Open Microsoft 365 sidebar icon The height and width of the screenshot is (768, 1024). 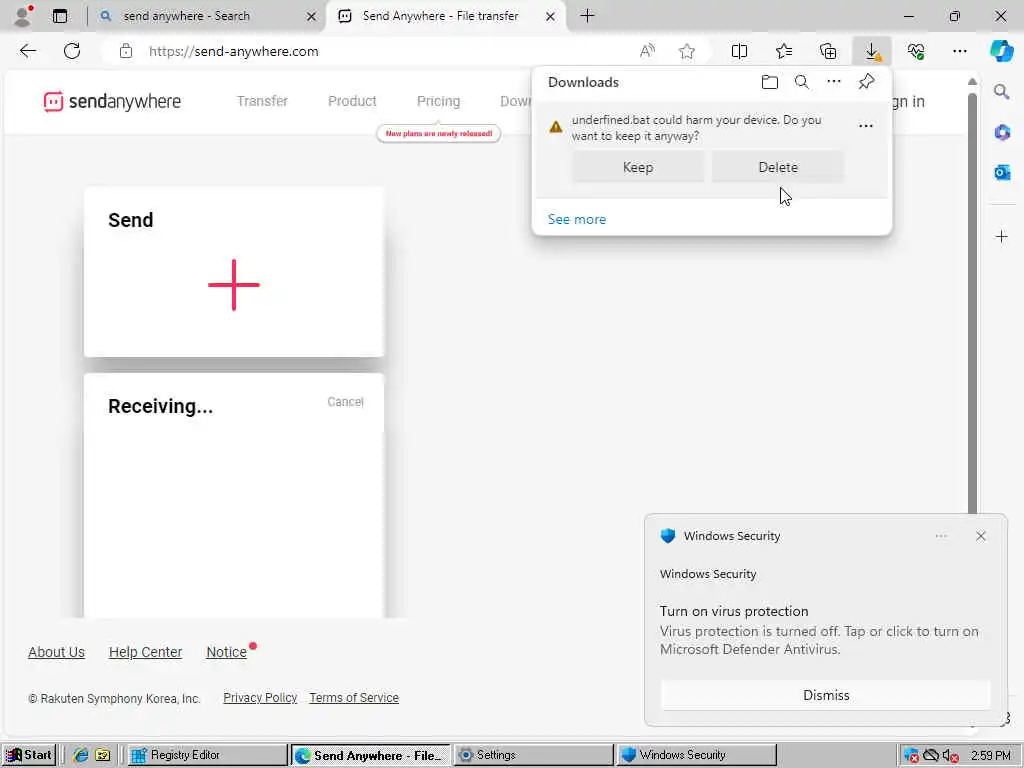1002,133
